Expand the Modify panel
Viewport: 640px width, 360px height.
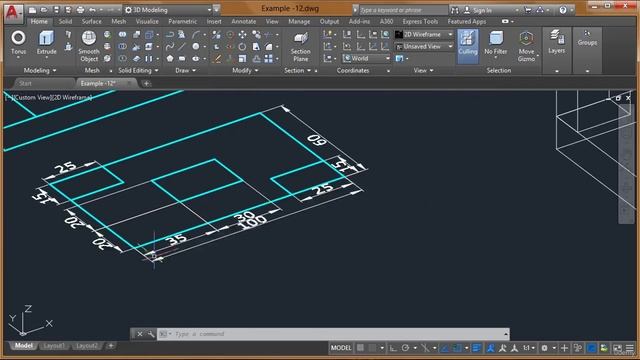[245, 71]
